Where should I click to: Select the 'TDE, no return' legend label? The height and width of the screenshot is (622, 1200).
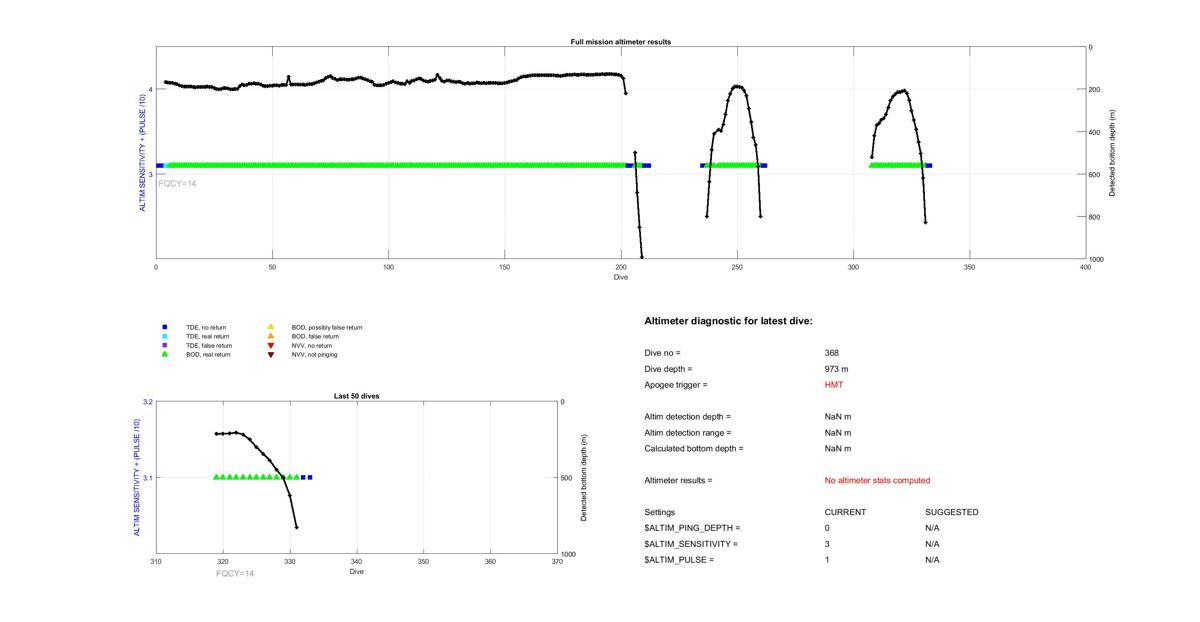(x=206, y=328)
